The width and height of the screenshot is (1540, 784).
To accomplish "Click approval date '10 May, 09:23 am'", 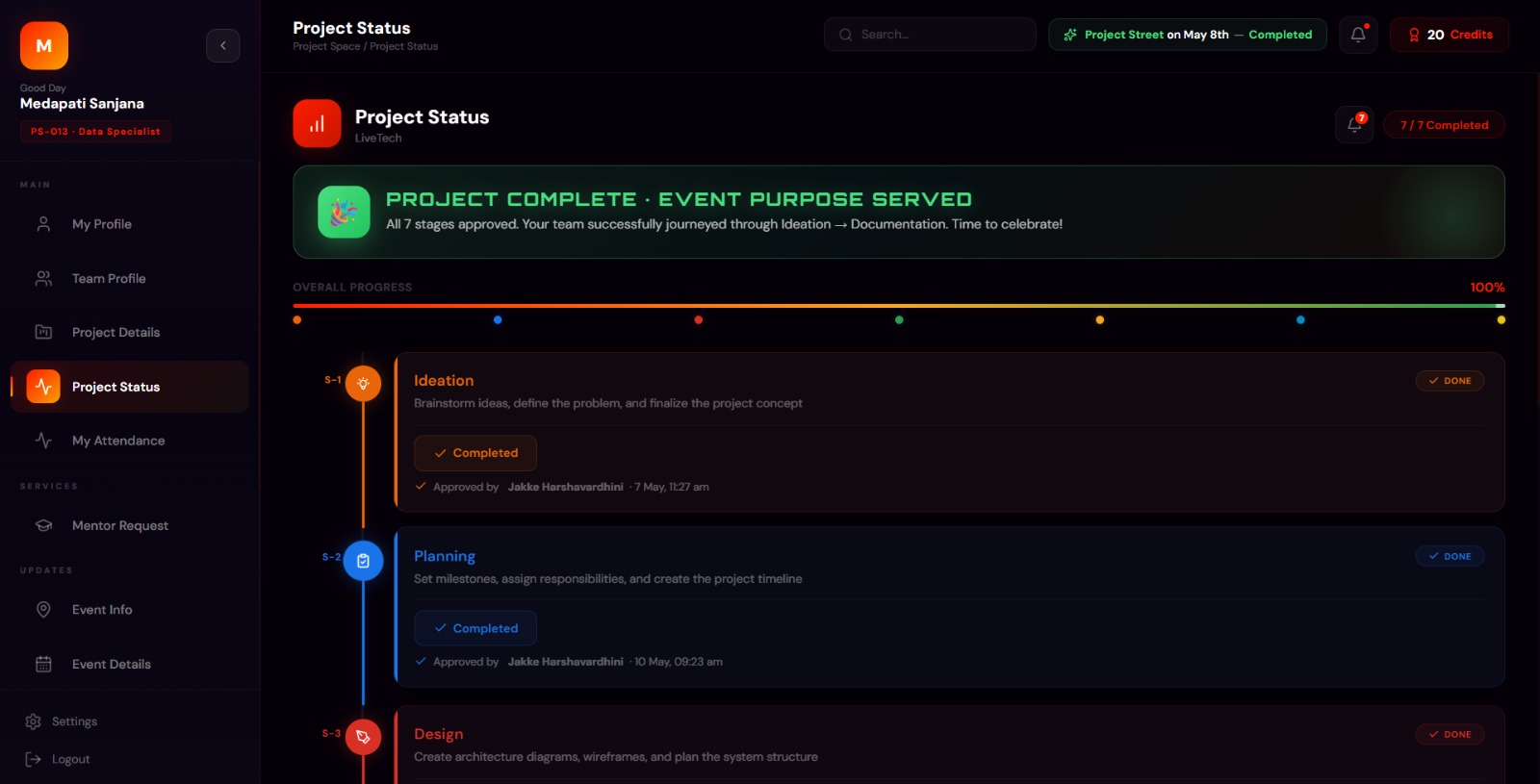I will 679,662.
